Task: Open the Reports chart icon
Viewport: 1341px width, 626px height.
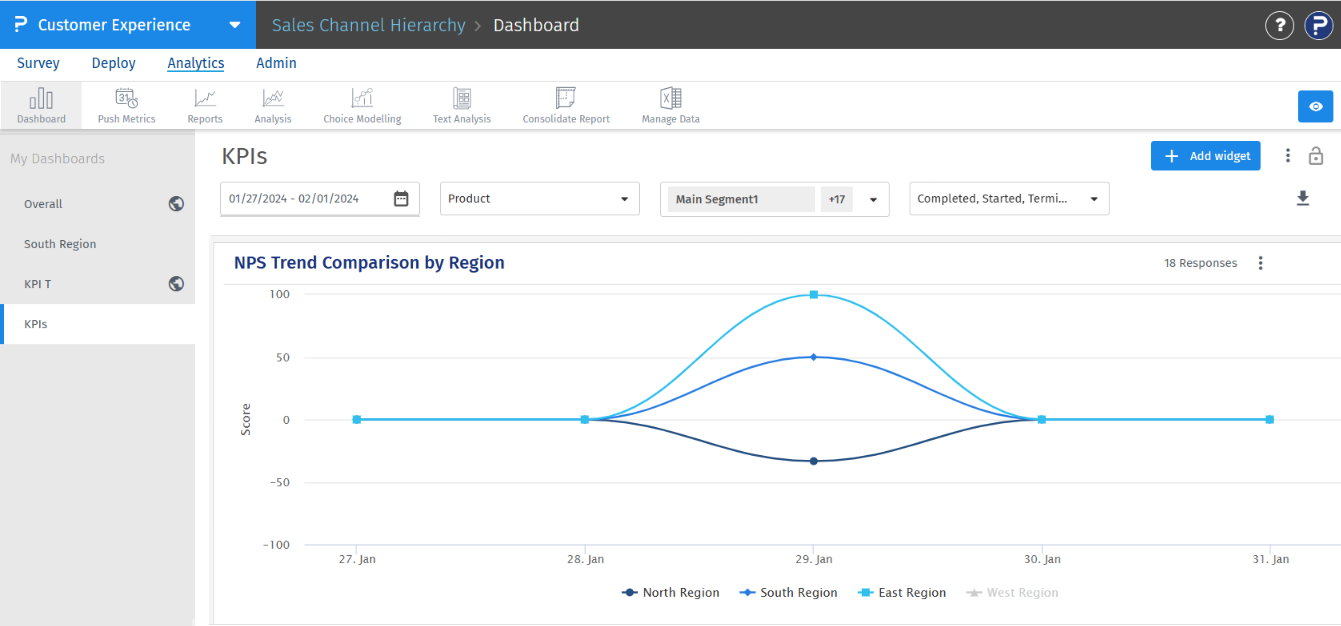Action: (205, 98)
